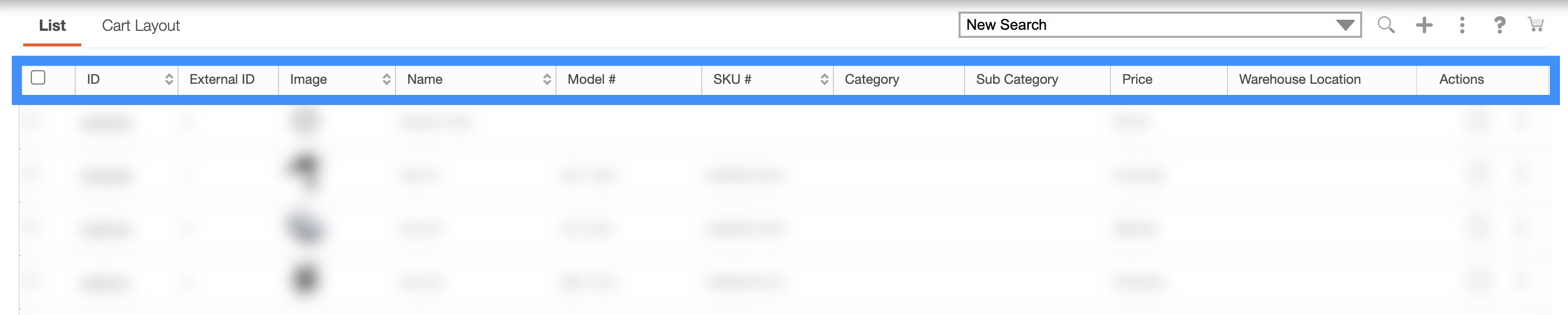This screenshot has width=1568, height=315.
Task: Sort by SKU # column arrows
Action: (x=824, y=79)
